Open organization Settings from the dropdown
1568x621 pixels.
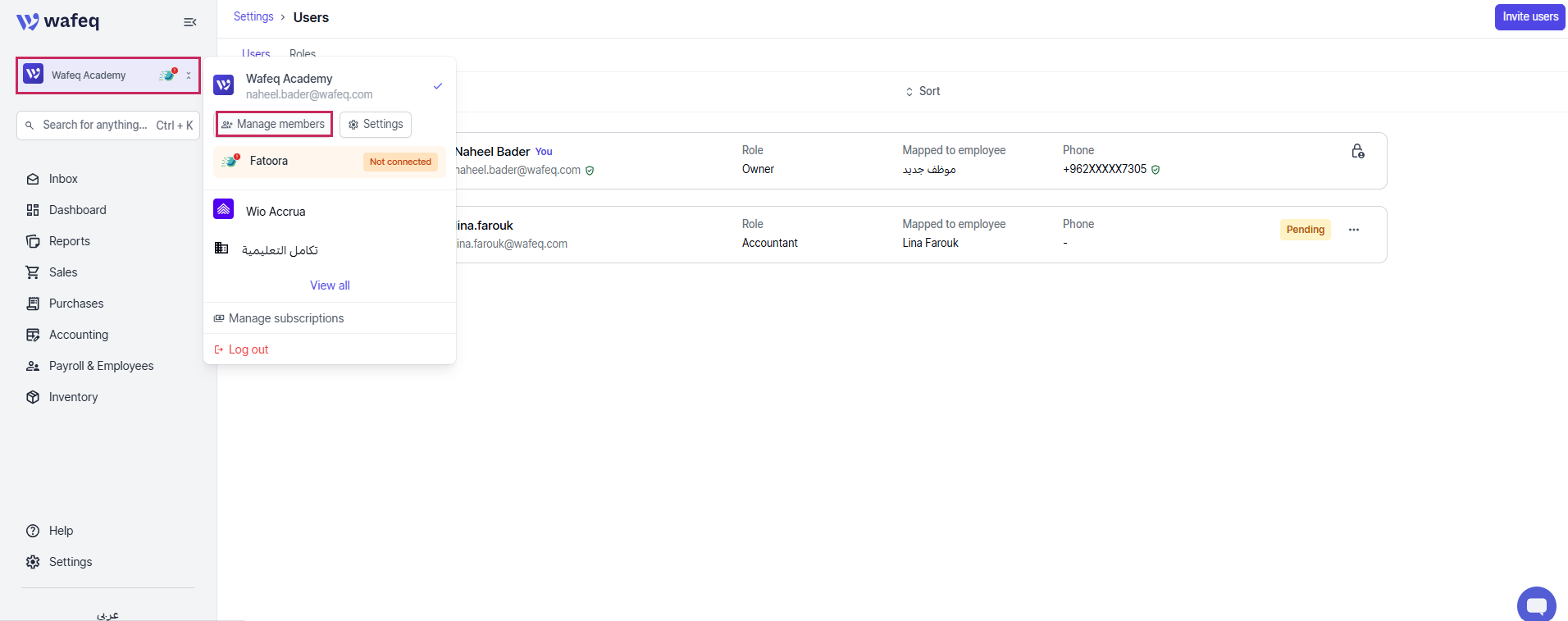coord(376,124)
